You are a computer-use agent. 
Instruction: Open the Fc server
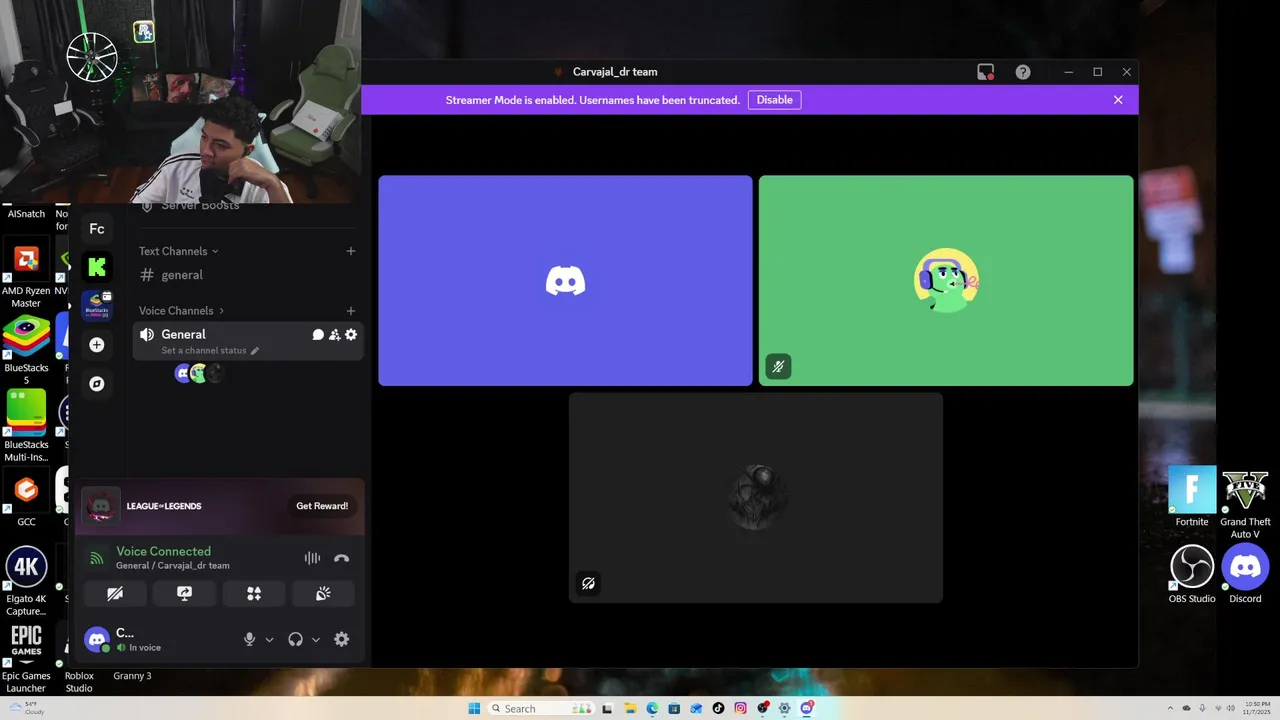pos(97,229)
